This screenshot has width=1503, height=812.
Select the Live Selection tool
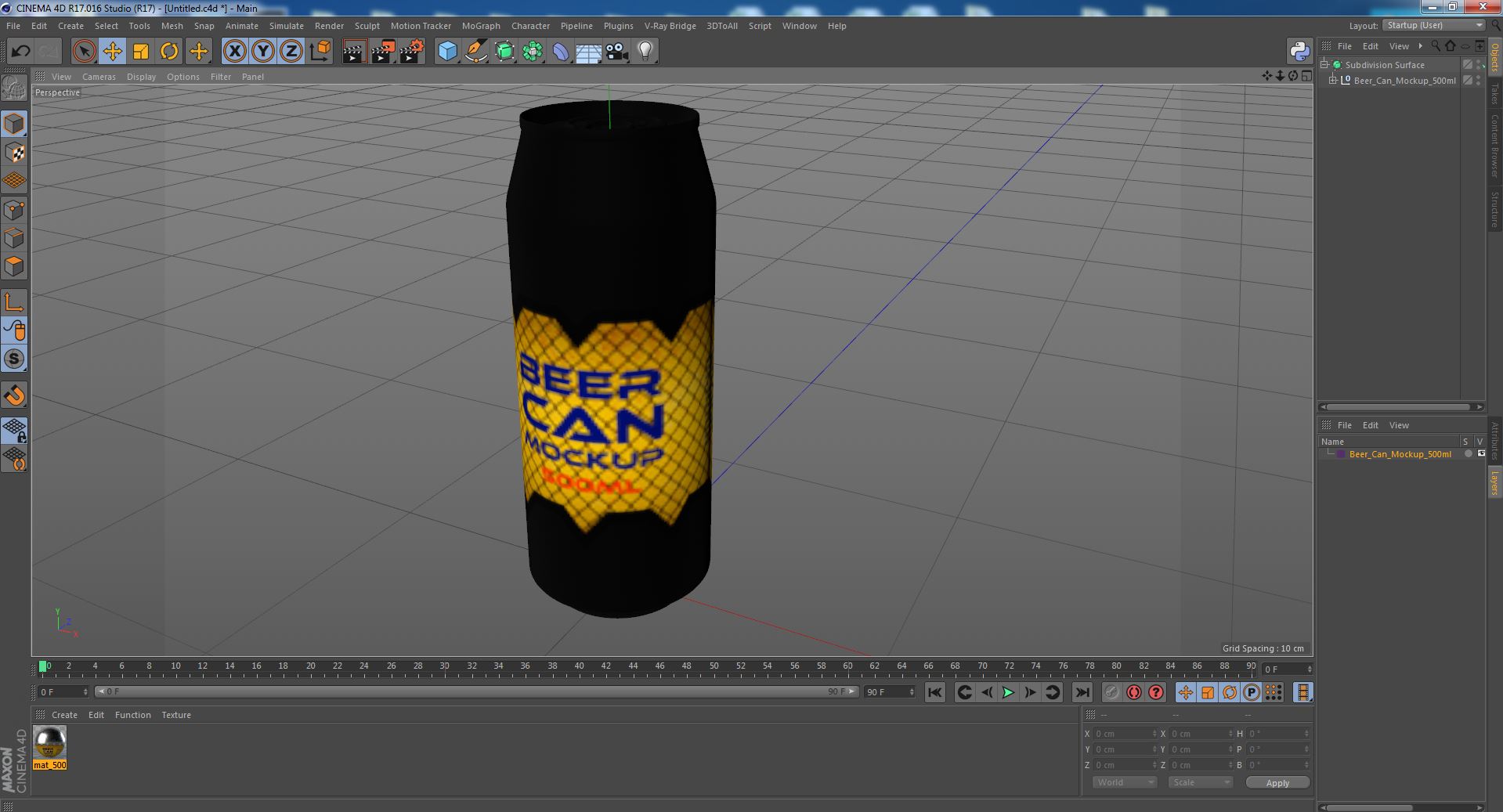point(84,52)
